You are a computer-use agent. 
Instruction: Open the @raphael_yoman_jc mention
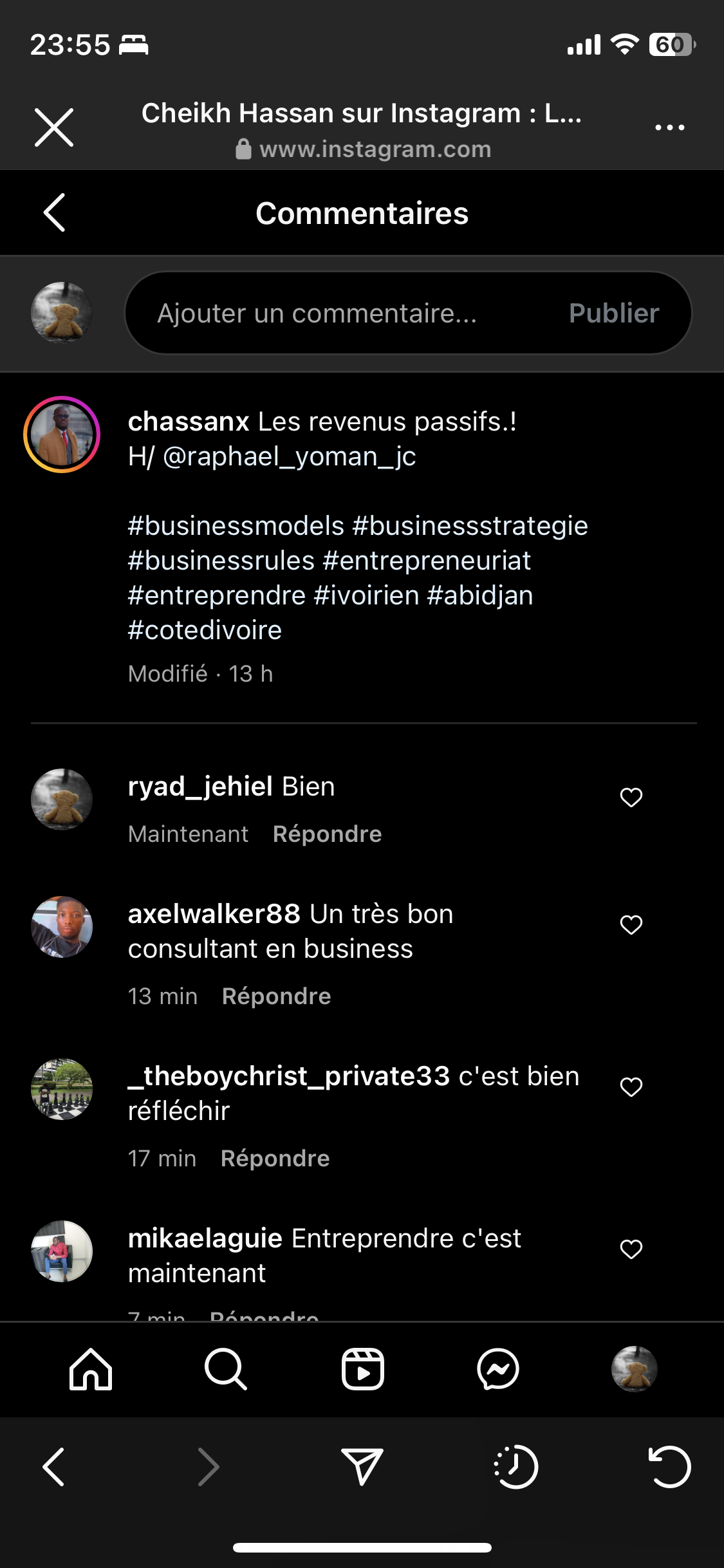(x=290, y=456)
